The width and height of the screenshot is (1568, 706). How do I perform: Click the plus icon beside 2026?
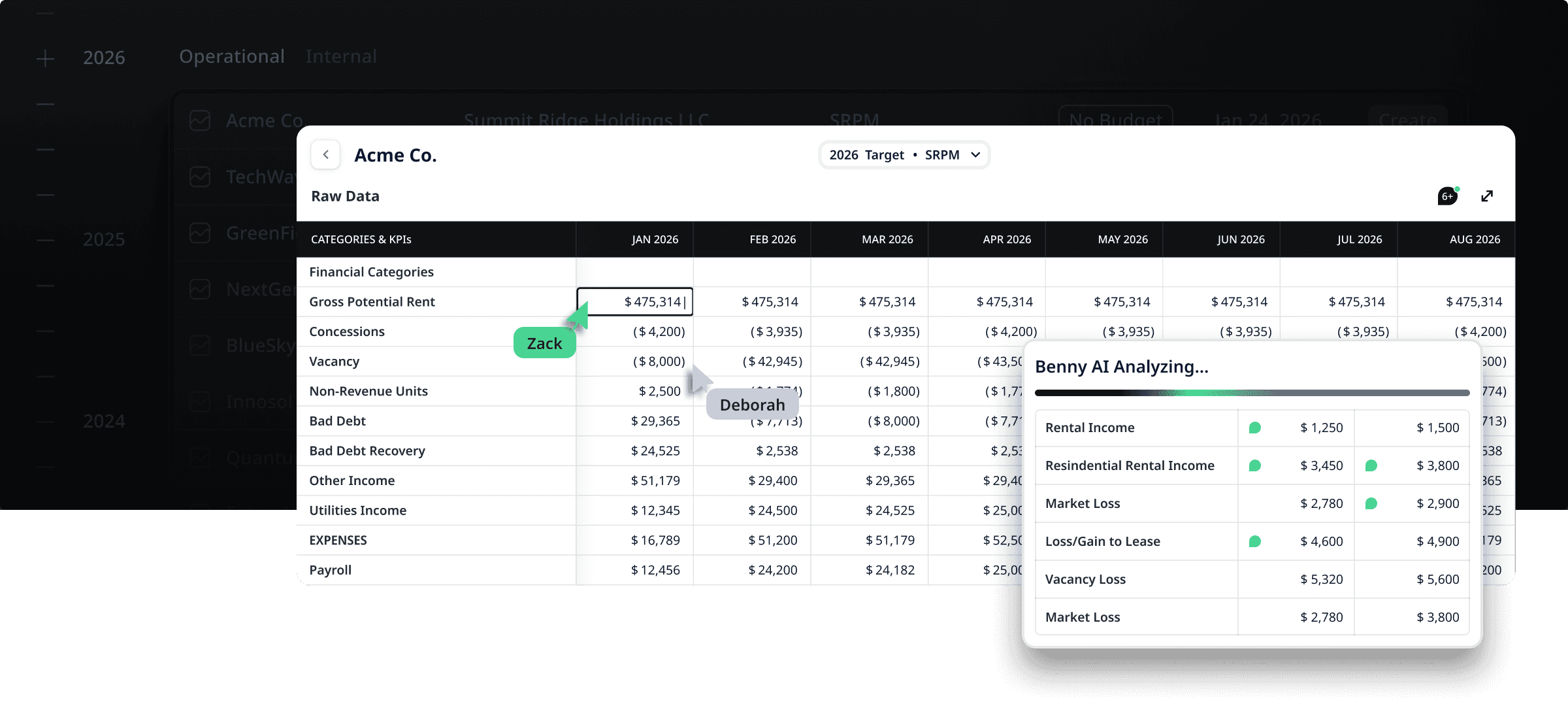45,59
